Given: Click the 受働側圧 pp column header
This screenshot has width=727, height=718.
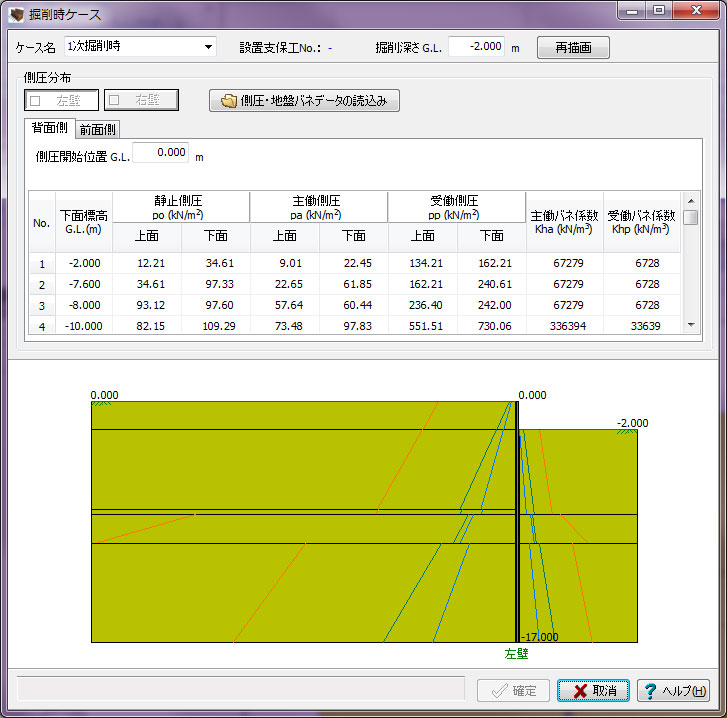Looking at the screenshot, I should click(x=457, y=207).
